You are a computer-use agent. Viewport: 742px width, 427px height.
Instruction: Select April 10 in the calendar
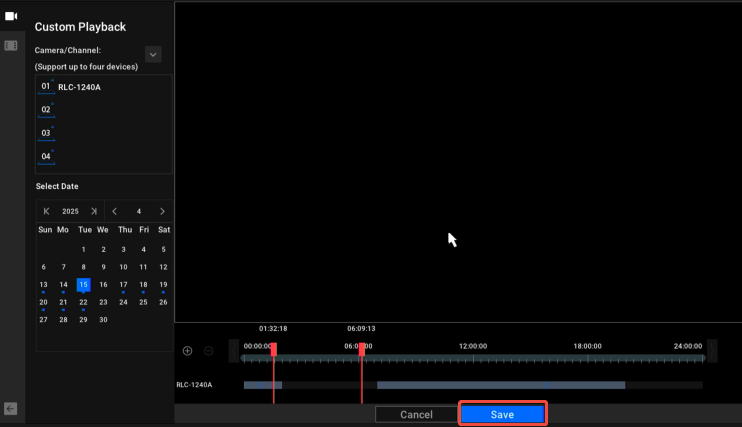(123, 267)
